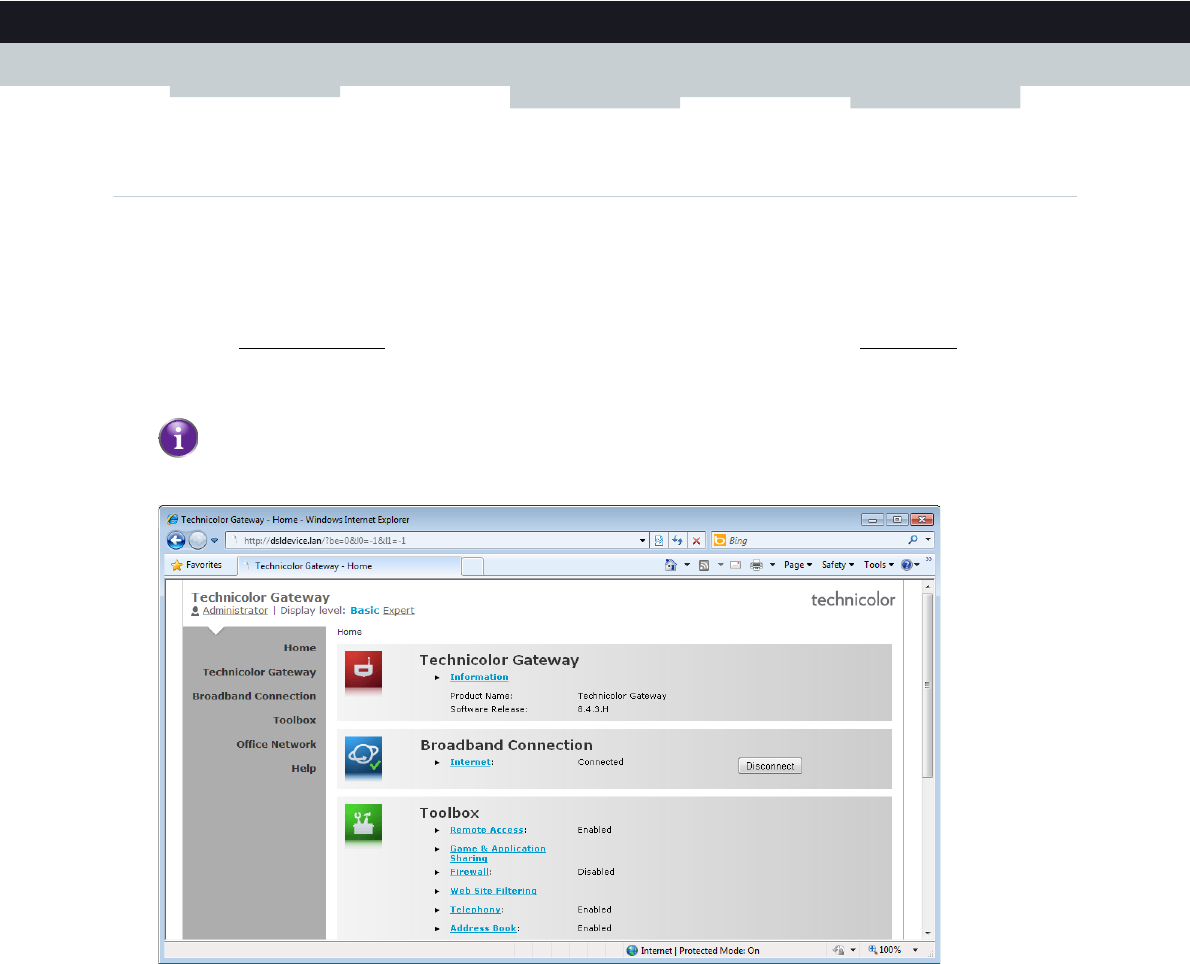This screenshot has width=1190, height=964.
Task: Open the Address Book link
Action: [483, 928]
